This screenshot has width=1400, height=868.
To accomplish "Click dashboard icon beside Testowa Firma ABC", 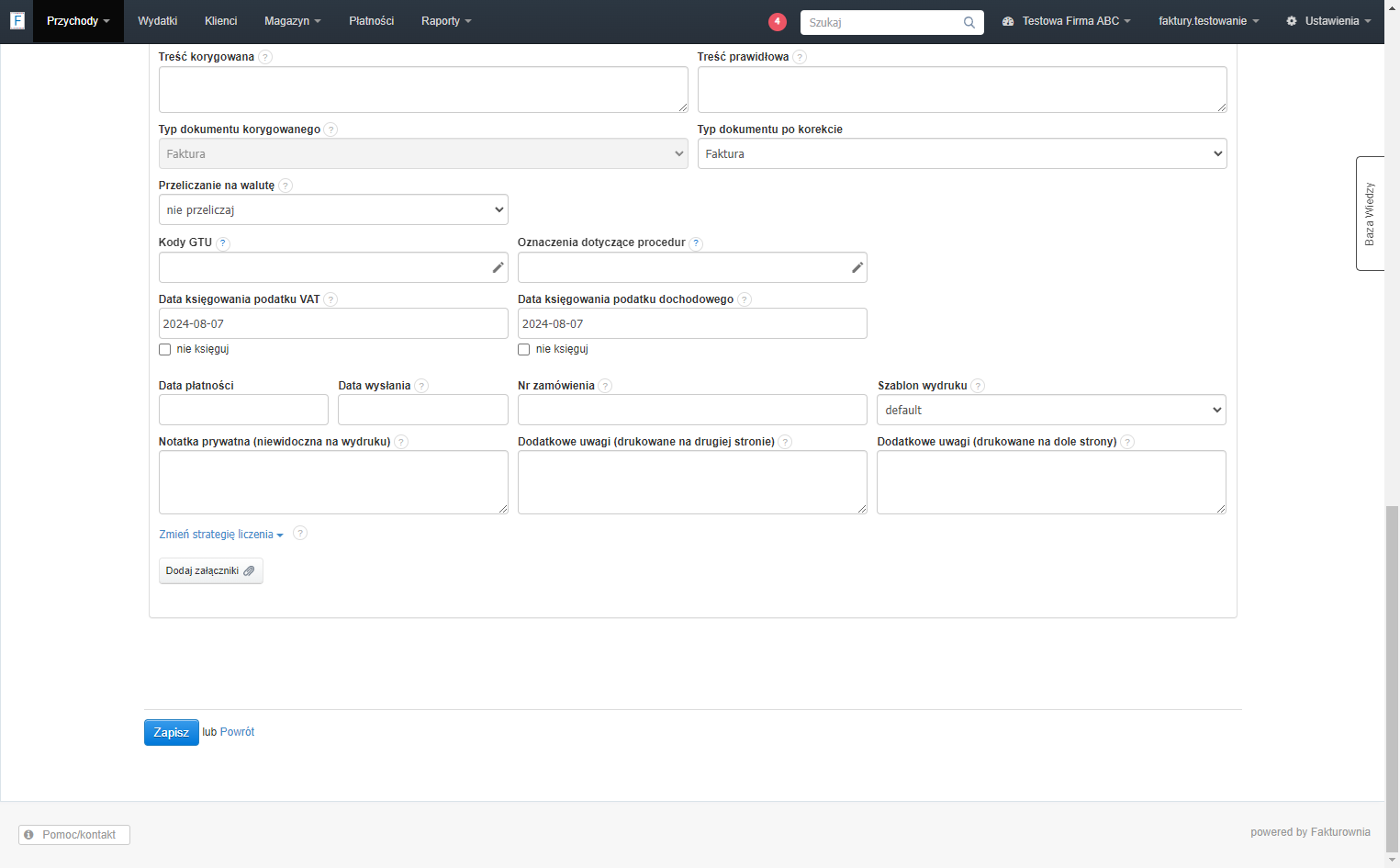I will (x=1008, y=21).
